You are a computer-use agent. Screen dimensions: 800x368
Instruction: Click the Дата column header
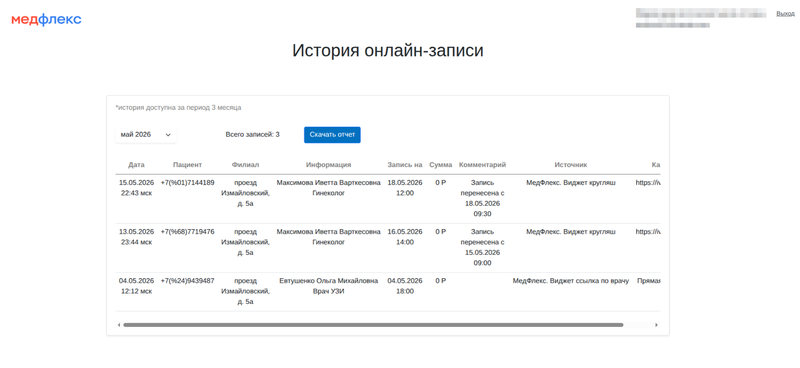(136, 165)
